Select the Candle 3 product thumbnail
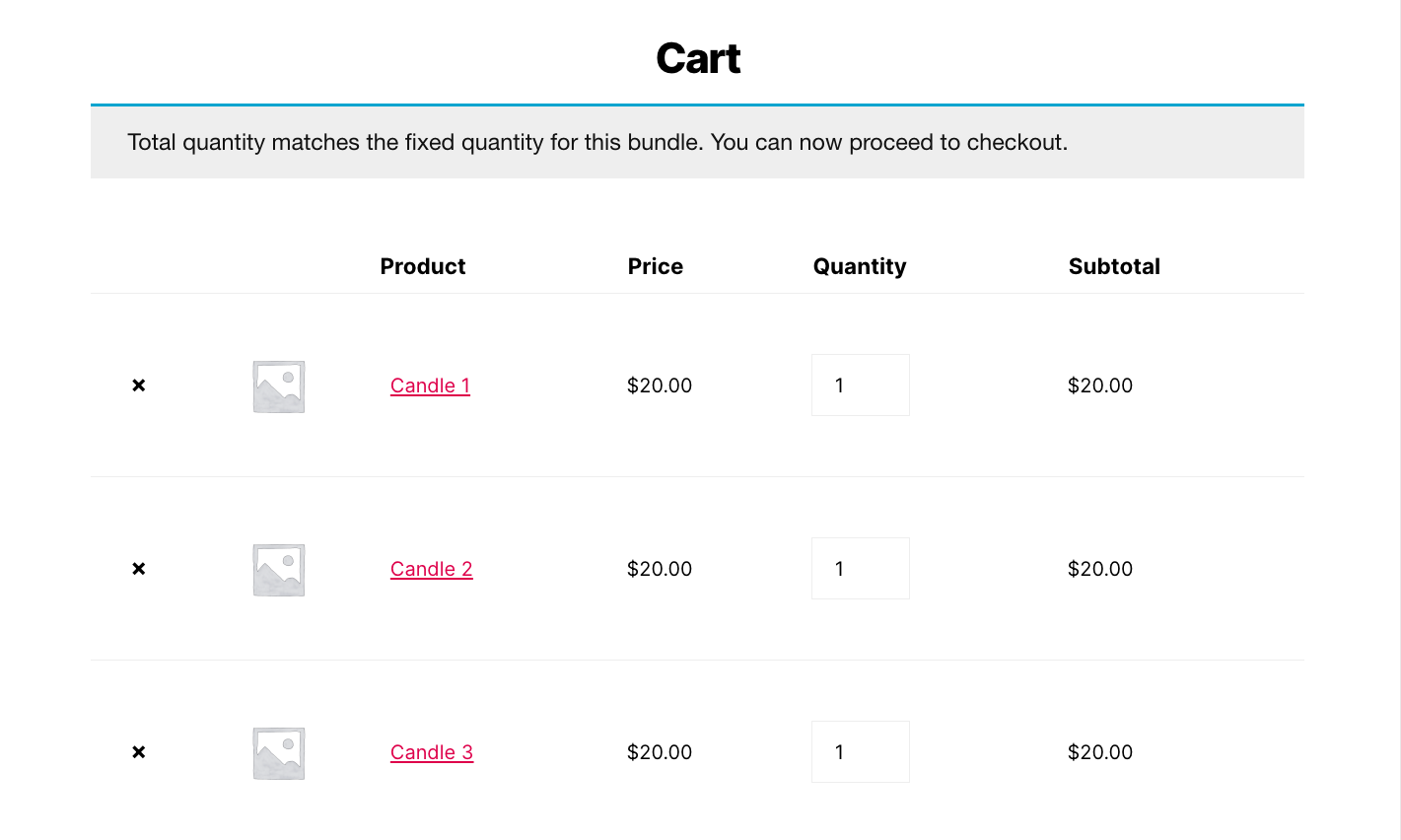Screen dimensions: 1401x840 [279, 752]
